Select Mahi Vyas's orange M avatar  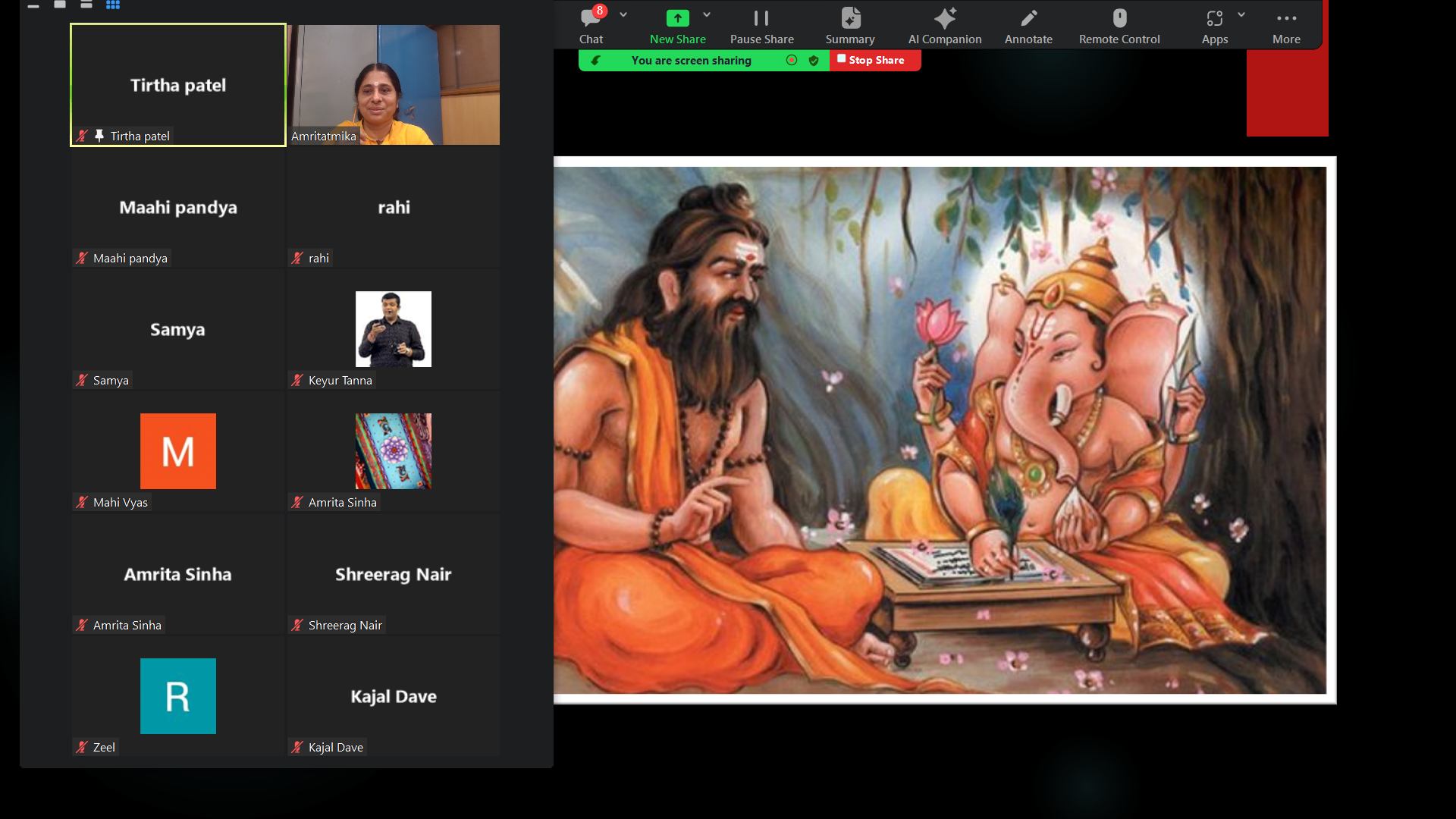coord(178,451)
